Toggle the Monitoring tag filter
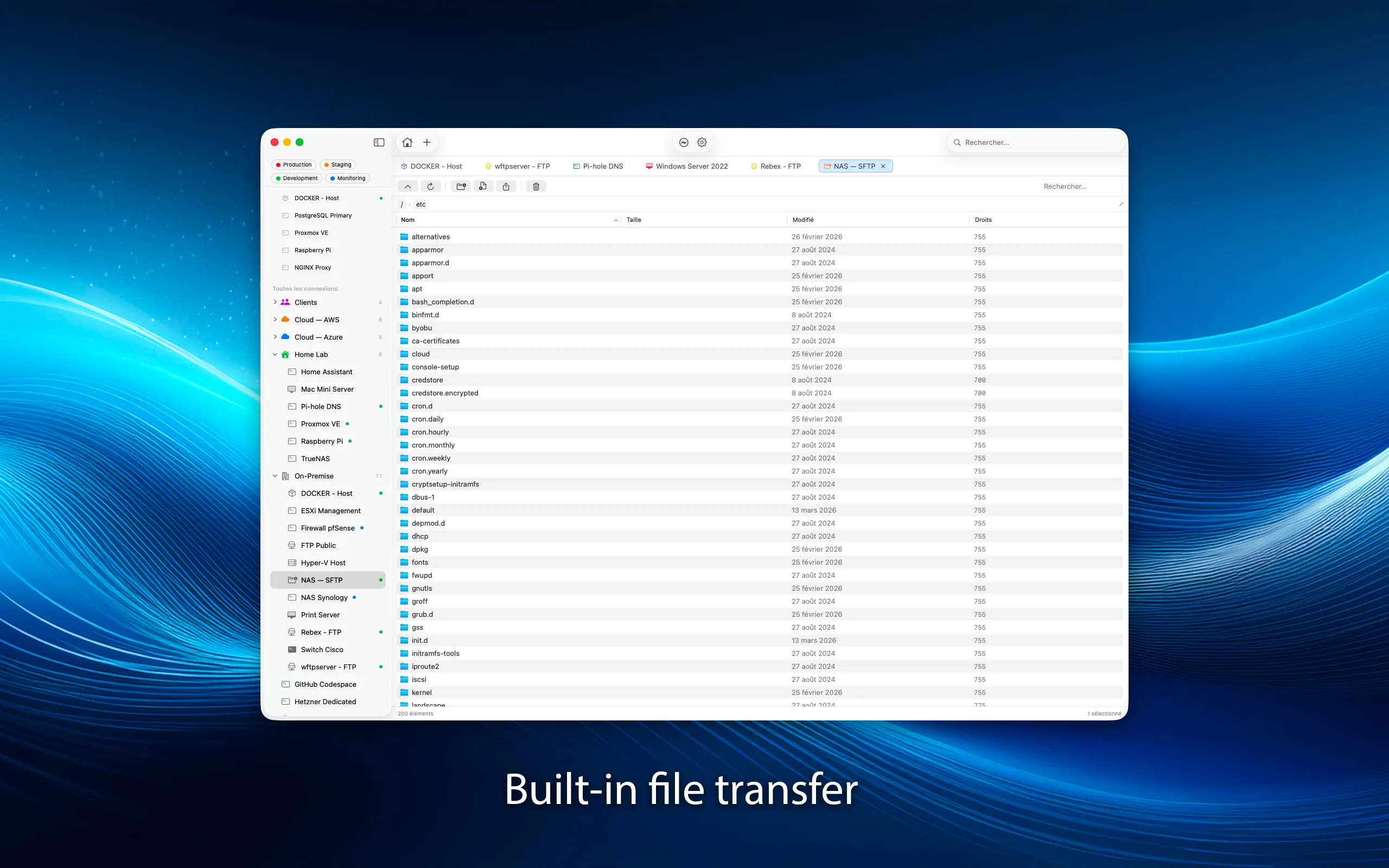 (347, 178)
